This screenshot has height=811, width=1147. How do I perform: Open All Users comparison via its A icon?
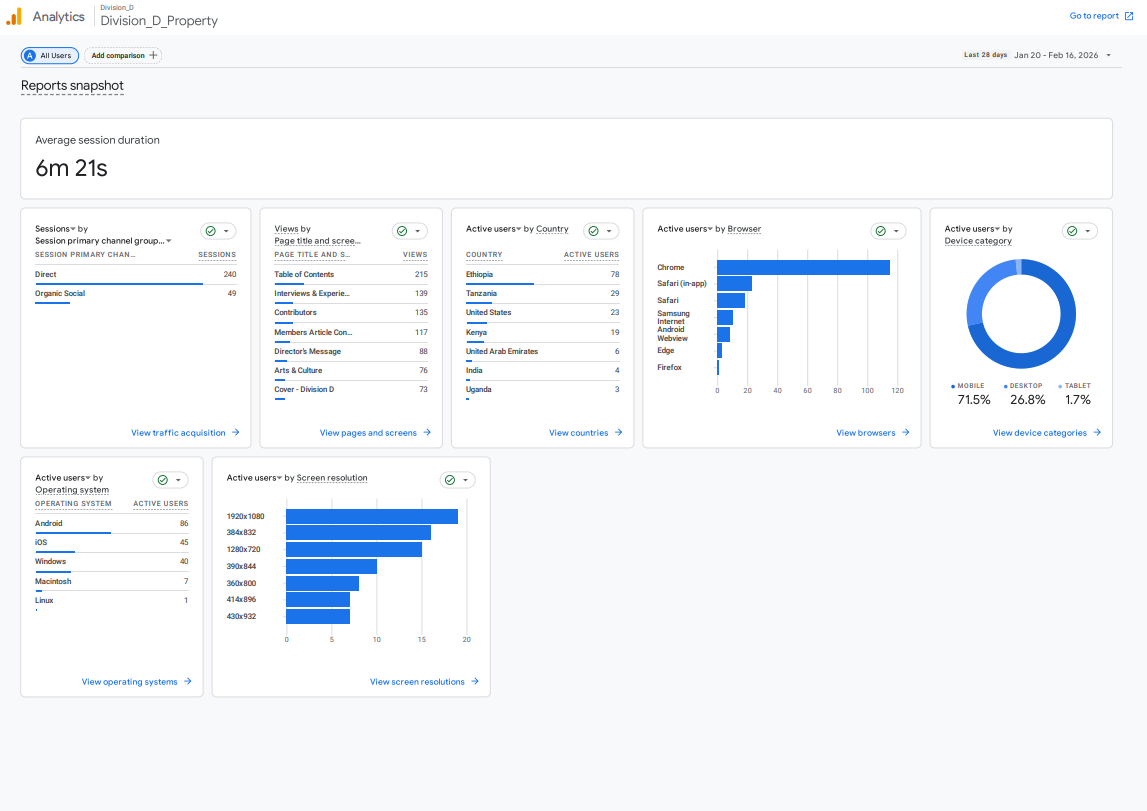click(30, 55)
